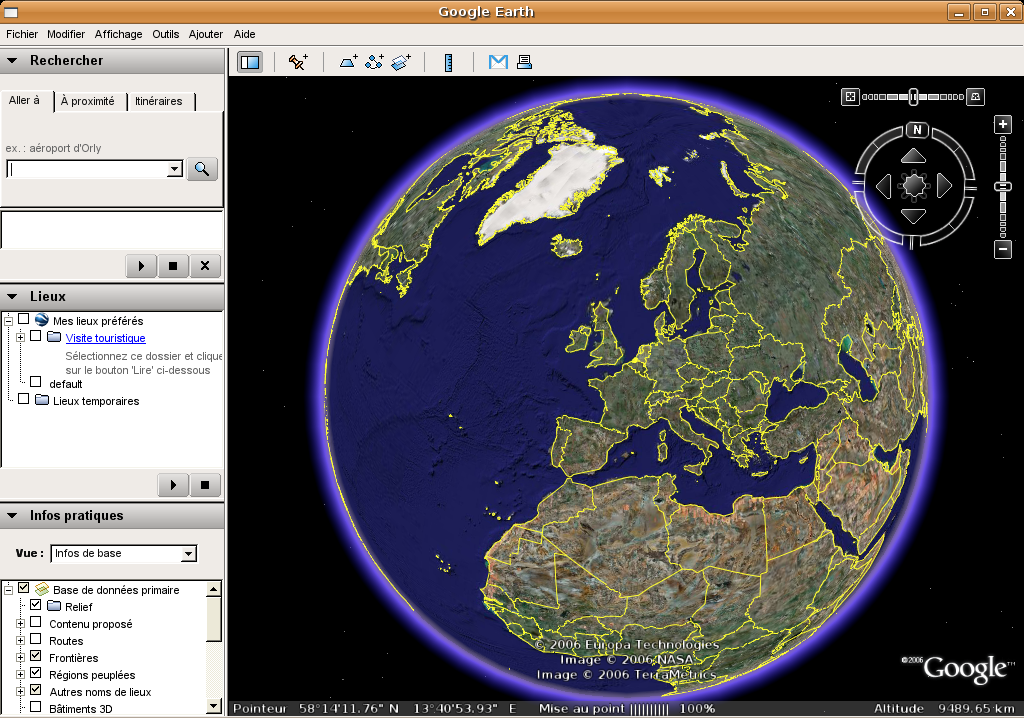Click the tilt slider handle
The width and height of the screenshot is (1024, 718).
point(913,97)
